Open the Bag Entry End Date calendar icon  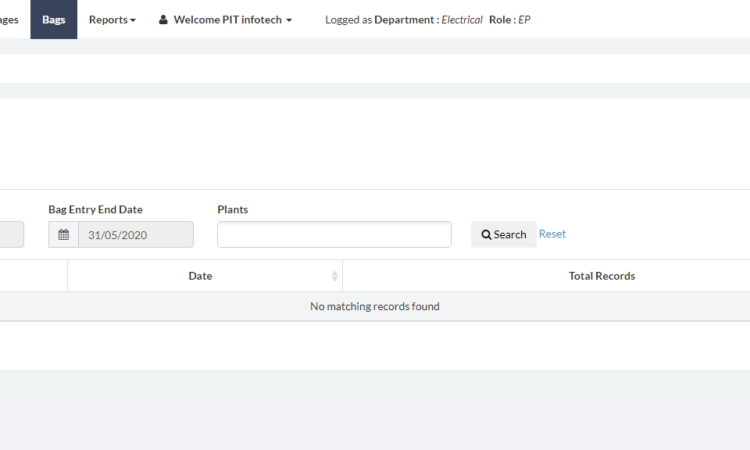[63, 235]
